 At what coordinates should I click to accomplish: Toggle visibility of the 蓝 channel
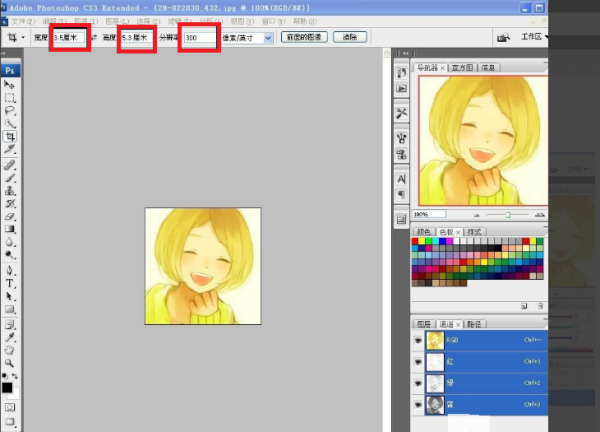click(x=418, y=404)
